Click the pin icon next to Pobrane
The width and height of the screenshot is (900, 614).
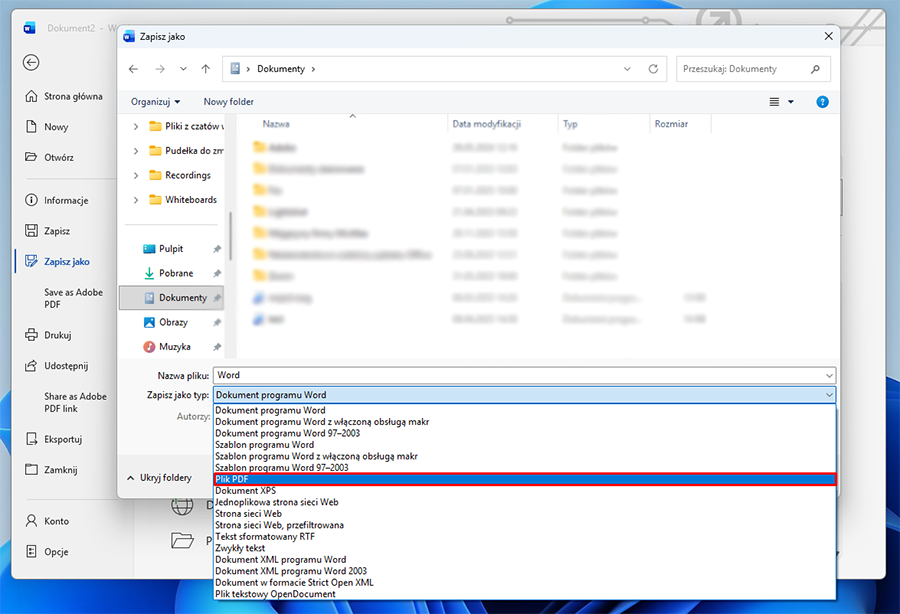217,273
